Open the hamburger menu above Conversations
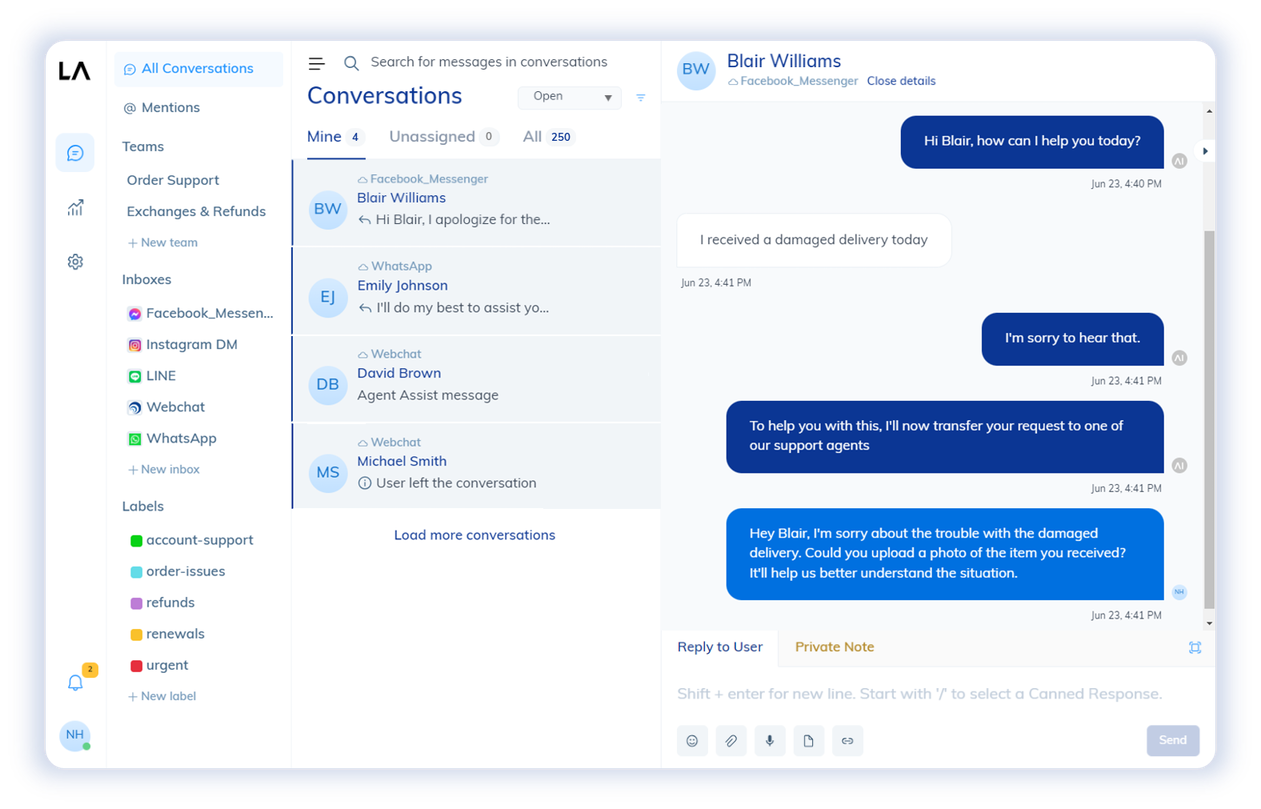The image size is (1261, 809). pyautogui.click(x=316, y=62)
